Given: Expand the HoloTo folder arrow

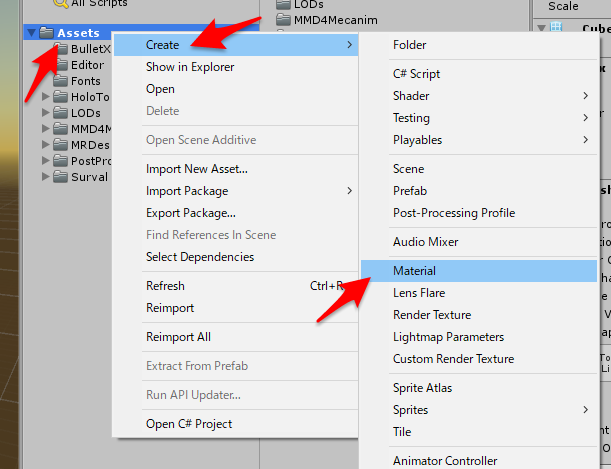Looking at the screenshot, I should point(46,97).
